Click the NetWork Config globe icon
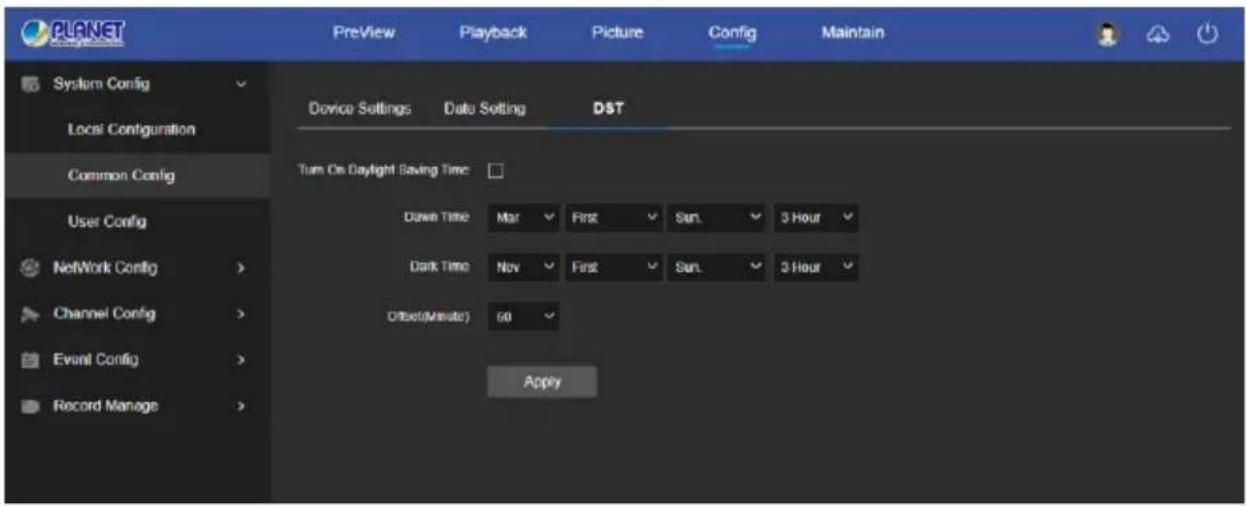Image resolution: width=1246 pixels, height=506 pixels. (x=28, y=268)
